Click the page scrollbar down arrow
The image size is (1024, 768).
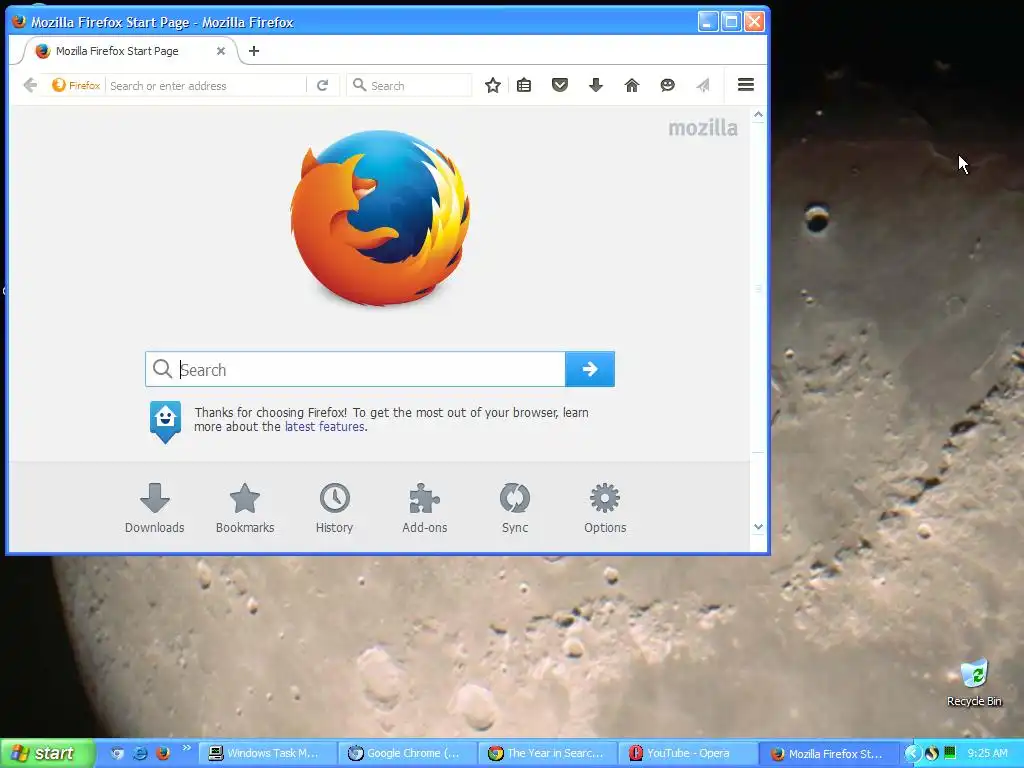pyautogui.click(x=758, y=526)
